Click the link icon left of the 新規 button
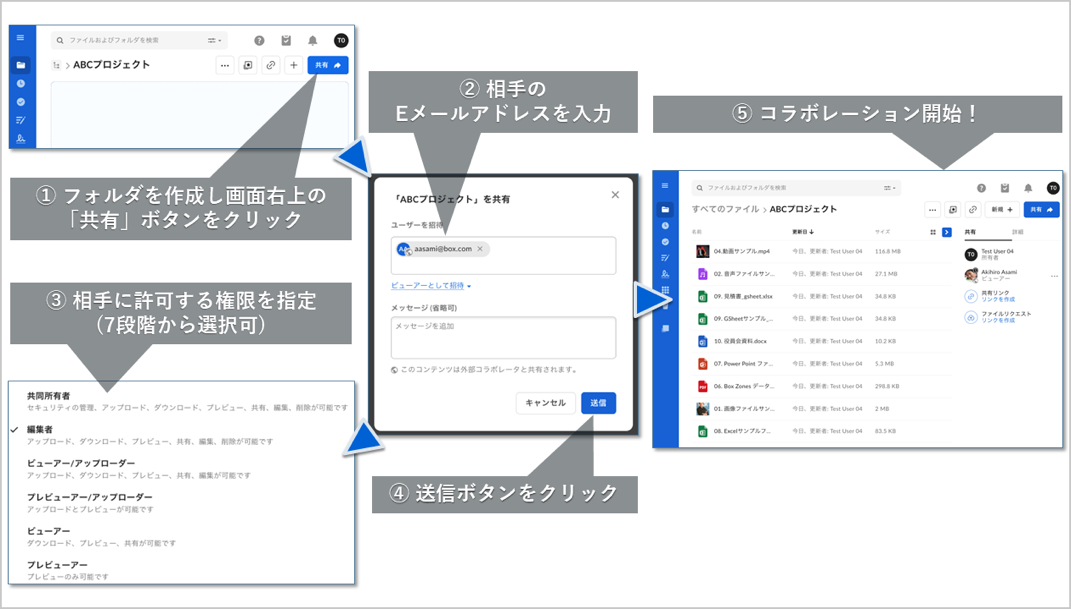1071x609 pixels. [972, 210]
